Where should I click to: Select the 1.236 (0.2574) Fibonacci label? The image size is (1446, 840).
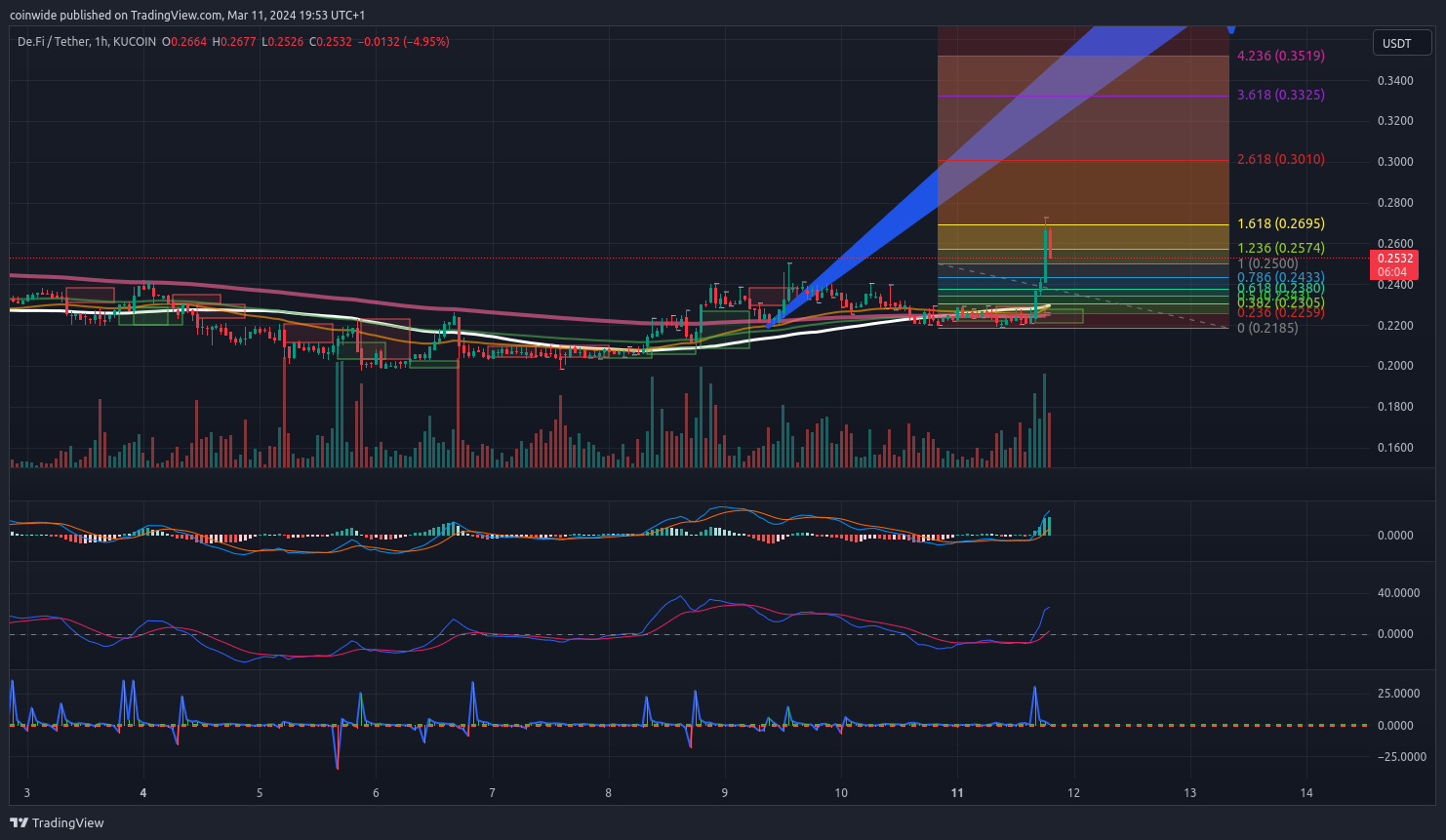[1281, 248]
